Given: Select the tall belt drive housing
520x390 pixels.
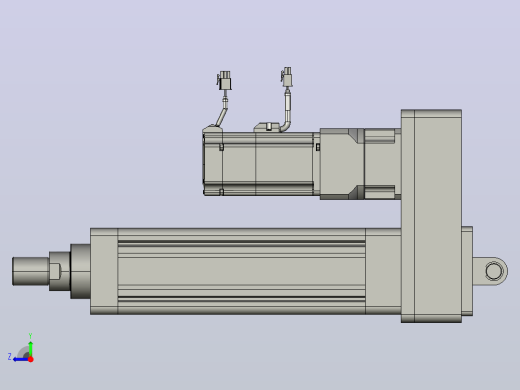Looking at the screenshot, I should 431,216.
